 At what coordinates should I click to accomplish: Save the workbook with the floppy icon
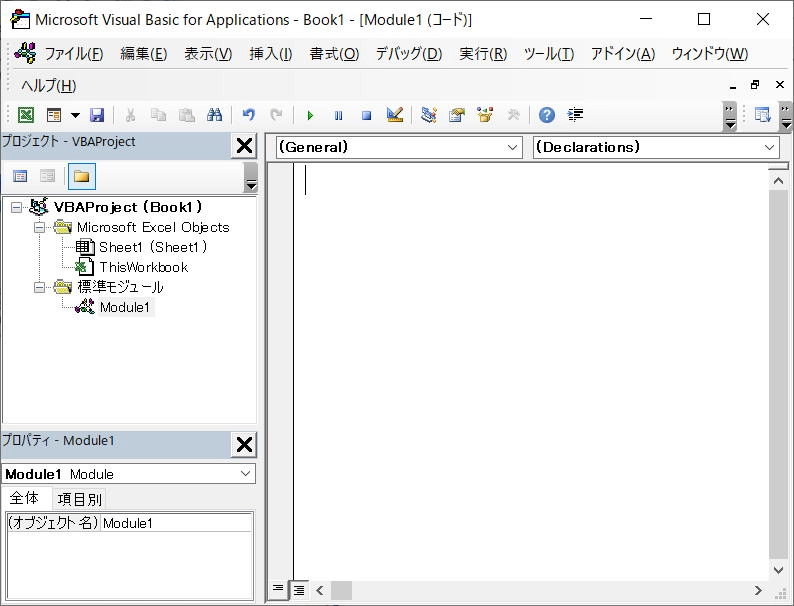click(97, 115)
